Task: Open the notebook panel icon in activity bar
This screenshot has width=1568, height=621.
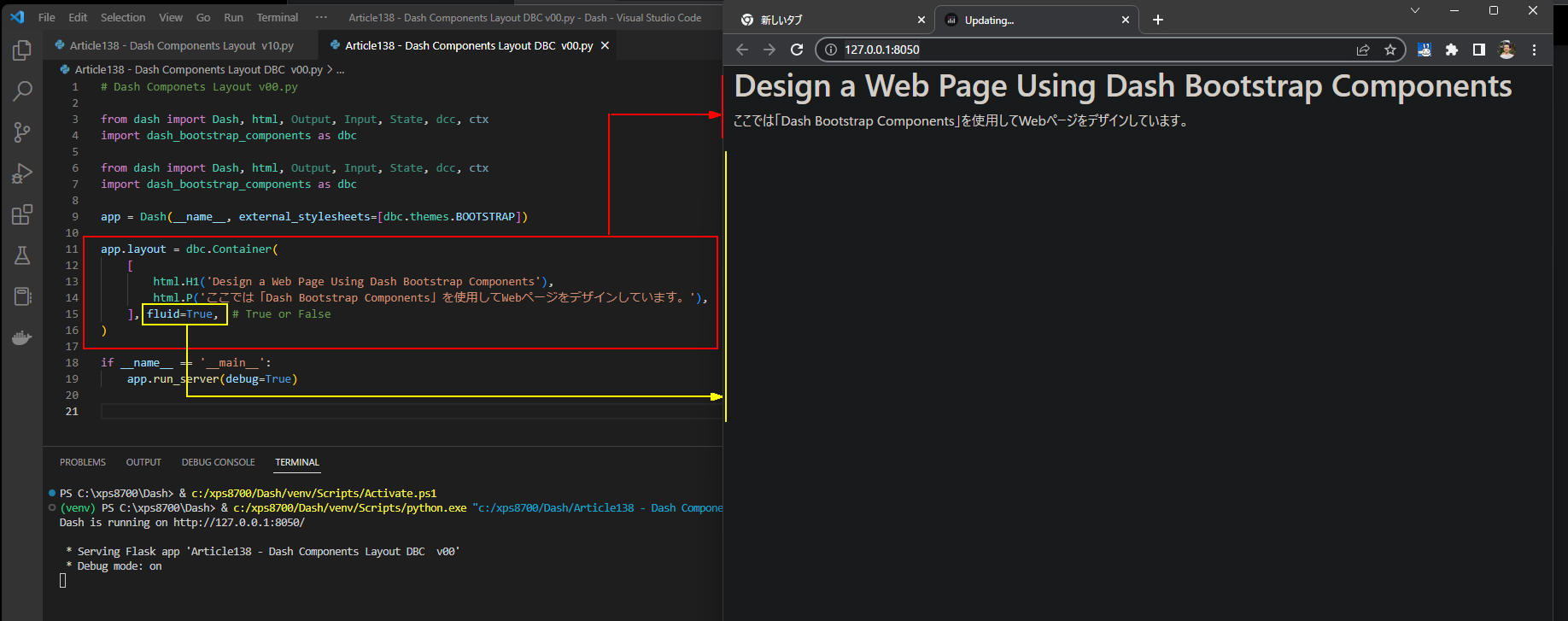Action: [22, 296]
